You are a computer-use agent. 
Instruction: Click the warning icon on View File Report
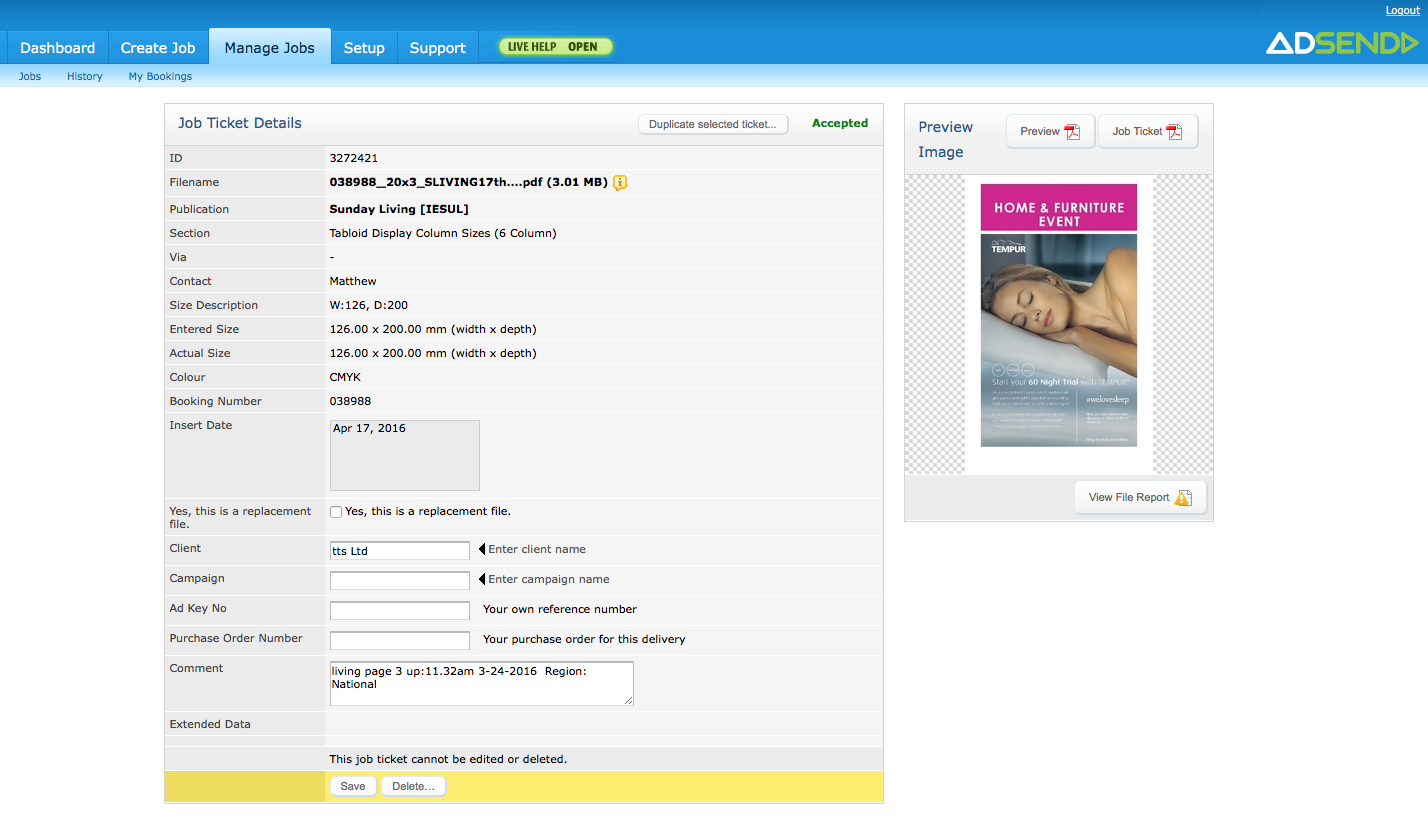coord(1183,498)
